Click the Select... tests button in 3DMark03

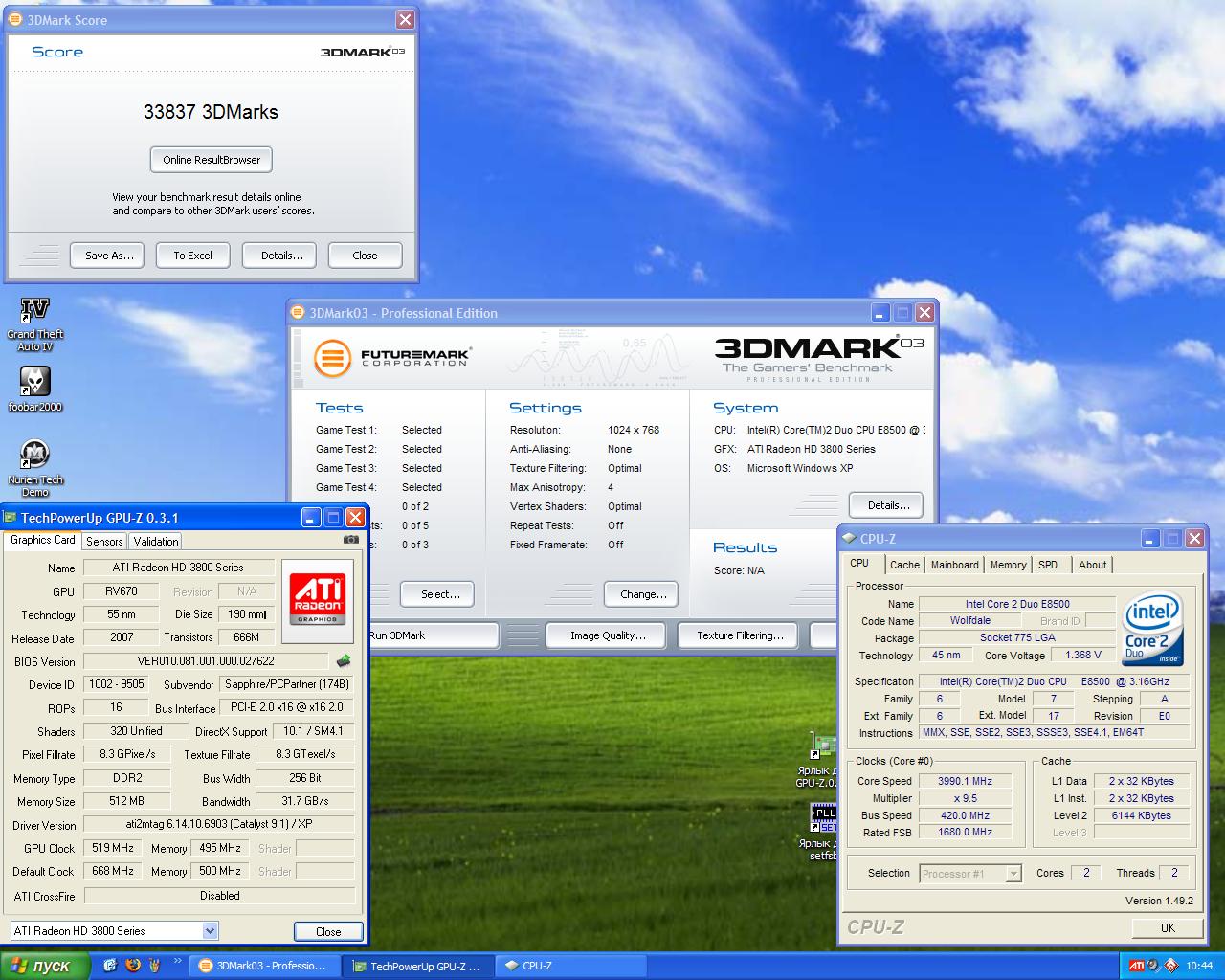click(x=437, y=594)
